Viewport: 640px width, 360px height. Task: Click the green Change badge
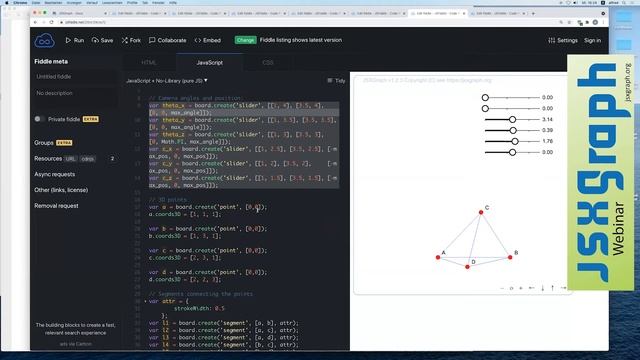(245, 40)
